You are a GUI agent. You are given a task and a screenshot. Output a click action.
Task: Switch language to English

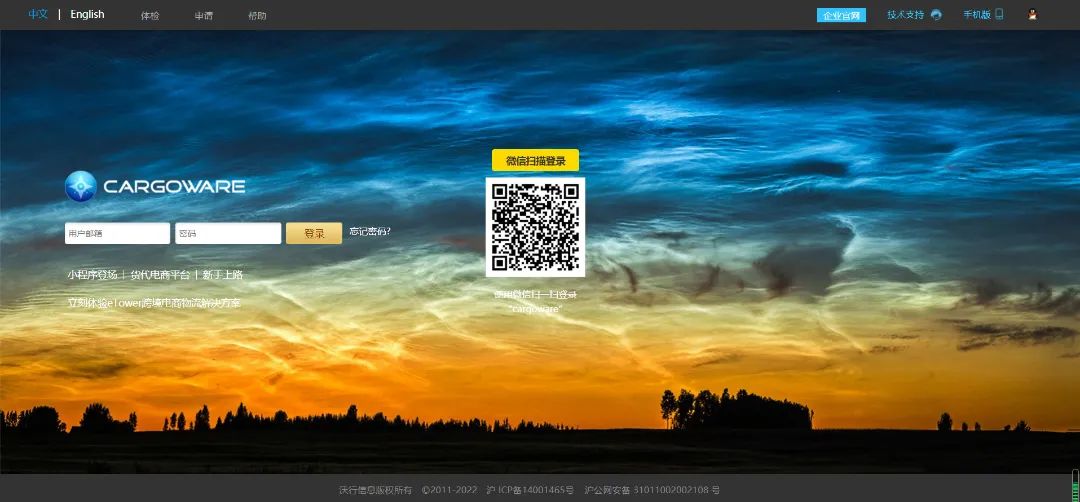tap(87, 15)
